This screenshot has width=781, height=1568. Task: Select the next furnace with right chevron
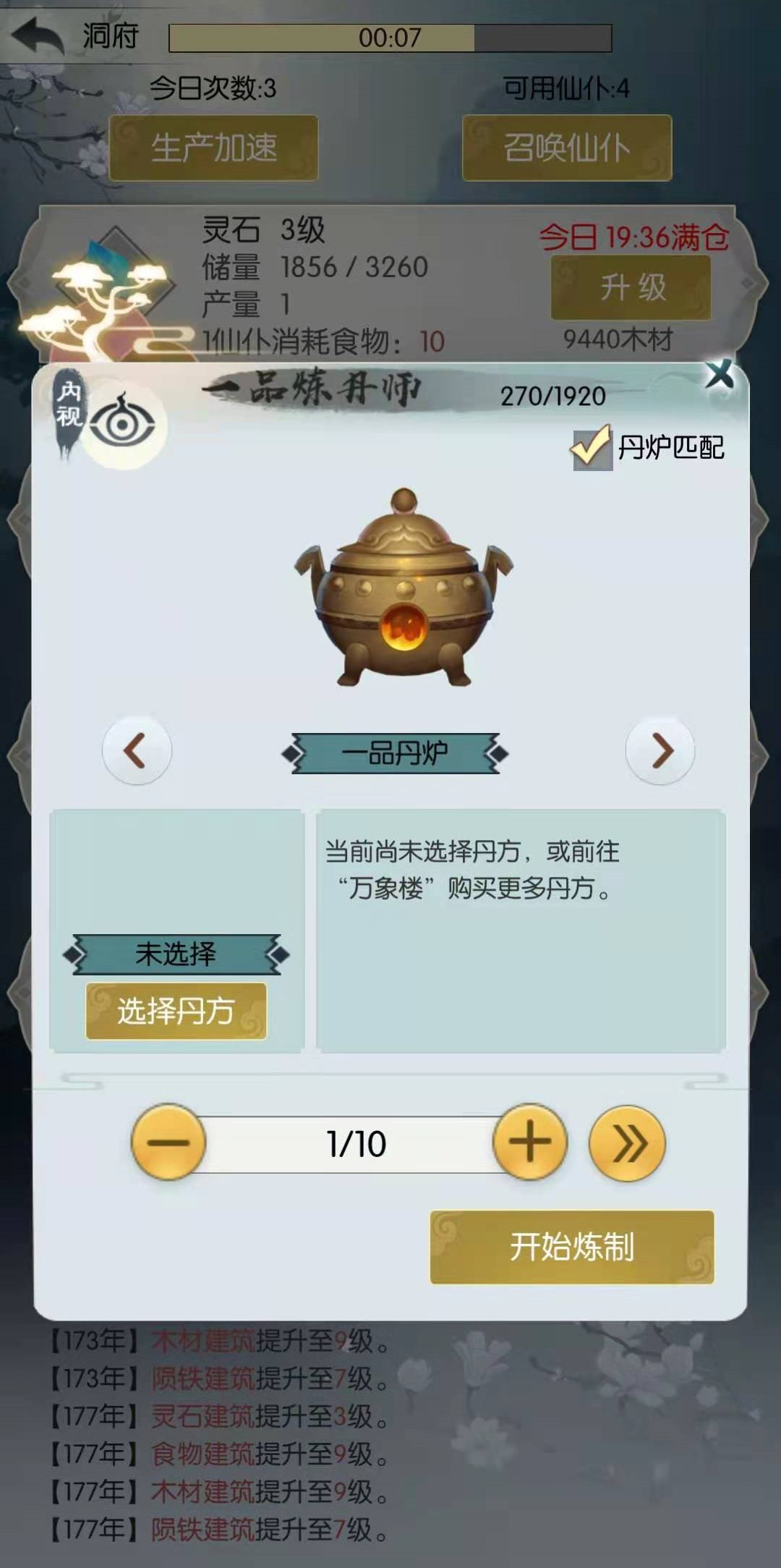click(660, 750)
